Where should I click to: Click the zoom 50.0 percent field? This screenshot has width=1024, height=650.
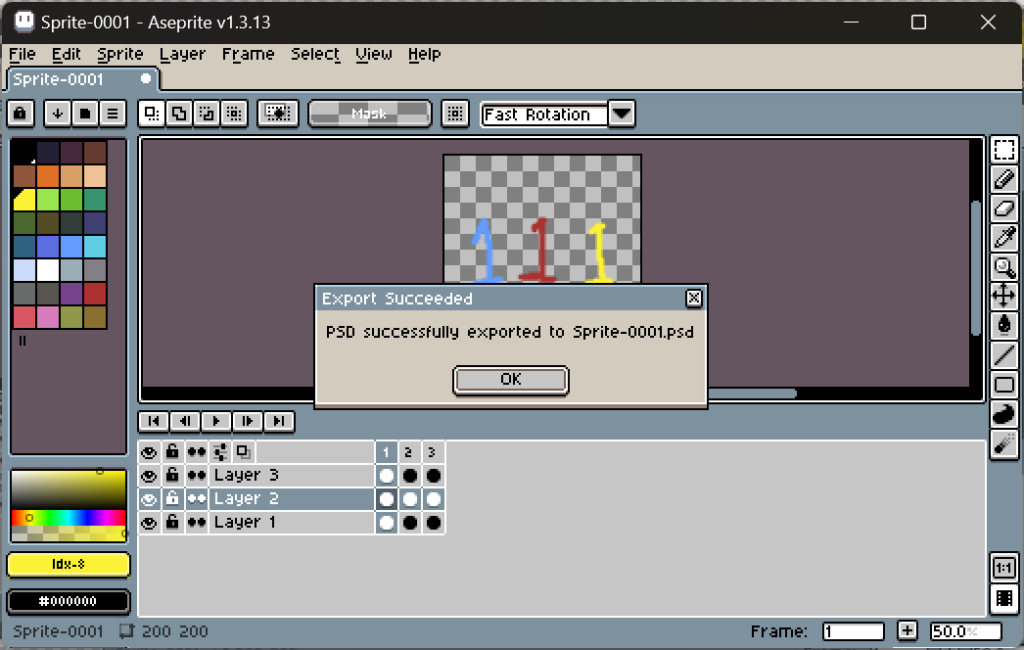(x=966, y=631)
